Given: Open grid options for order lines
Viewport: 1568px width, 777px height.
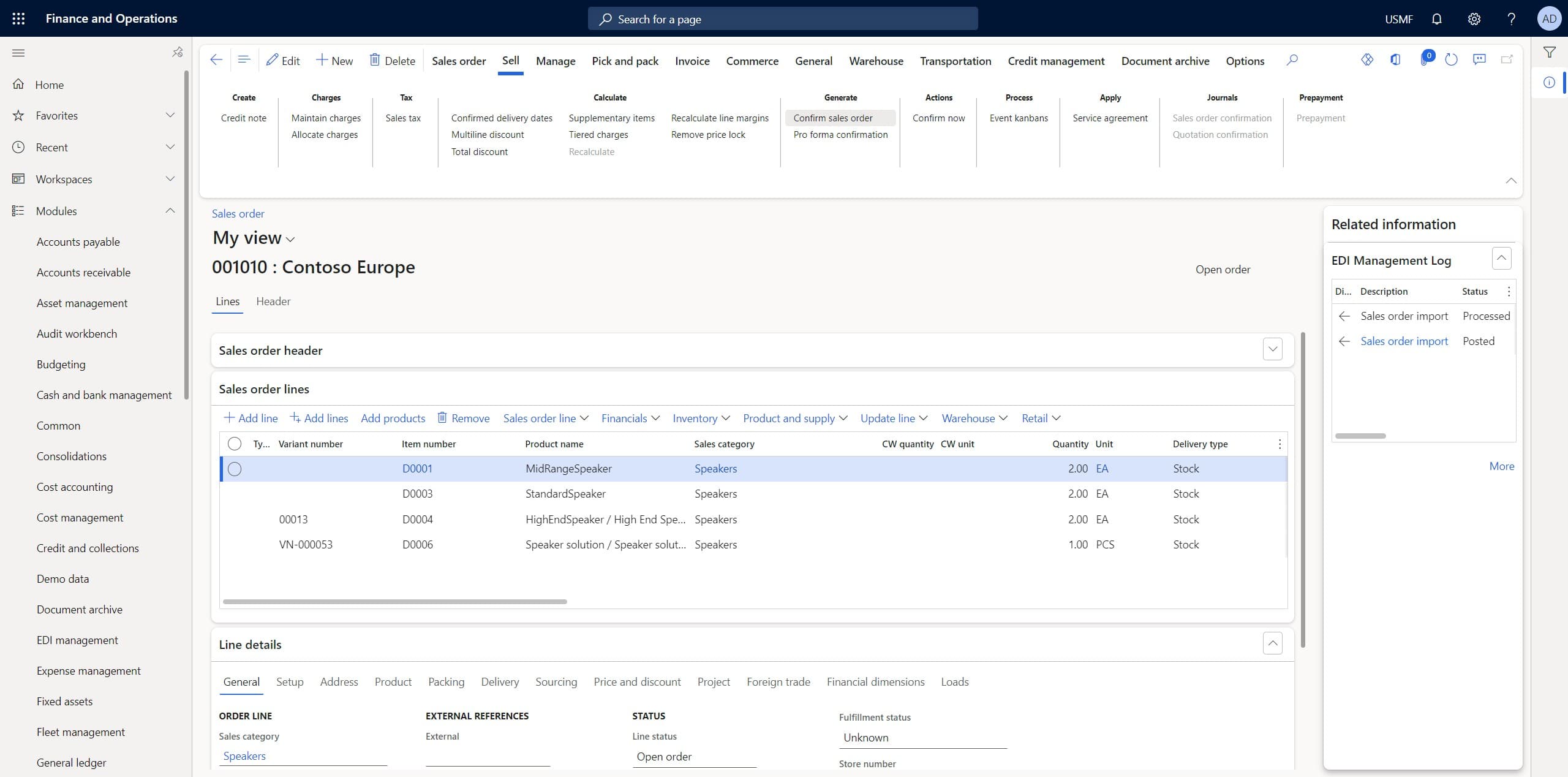Looking at the screenshot, I should (x=1280, y=444).
